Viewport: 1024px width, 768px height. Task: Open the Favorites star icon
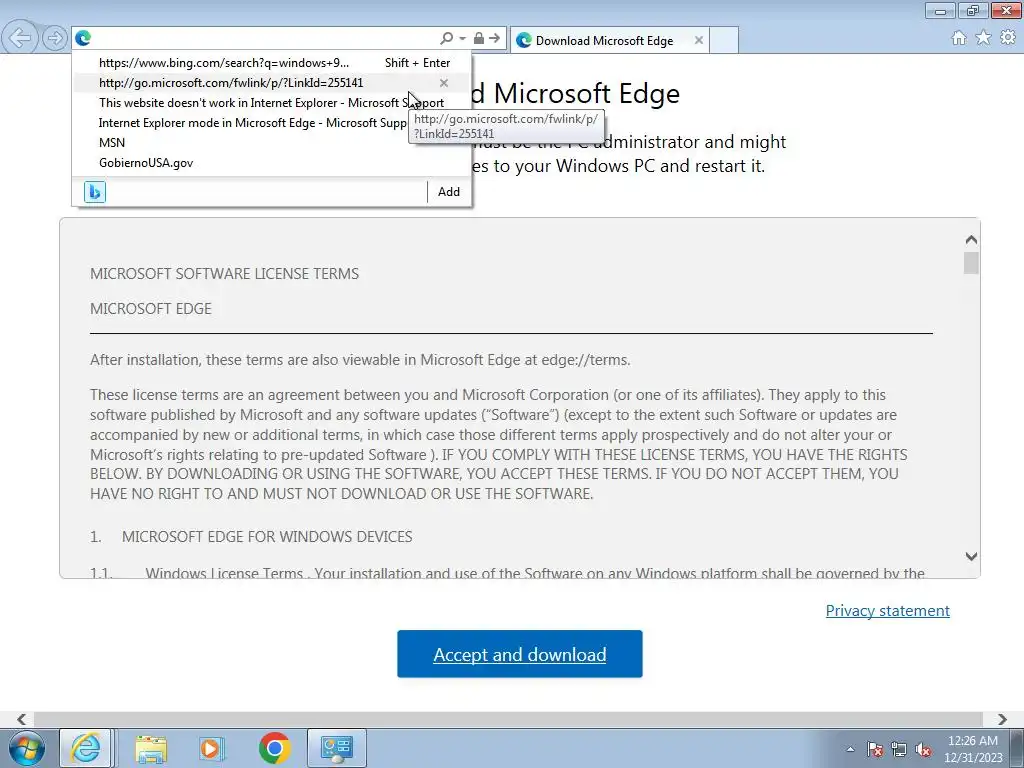click(x=983, y=38)
